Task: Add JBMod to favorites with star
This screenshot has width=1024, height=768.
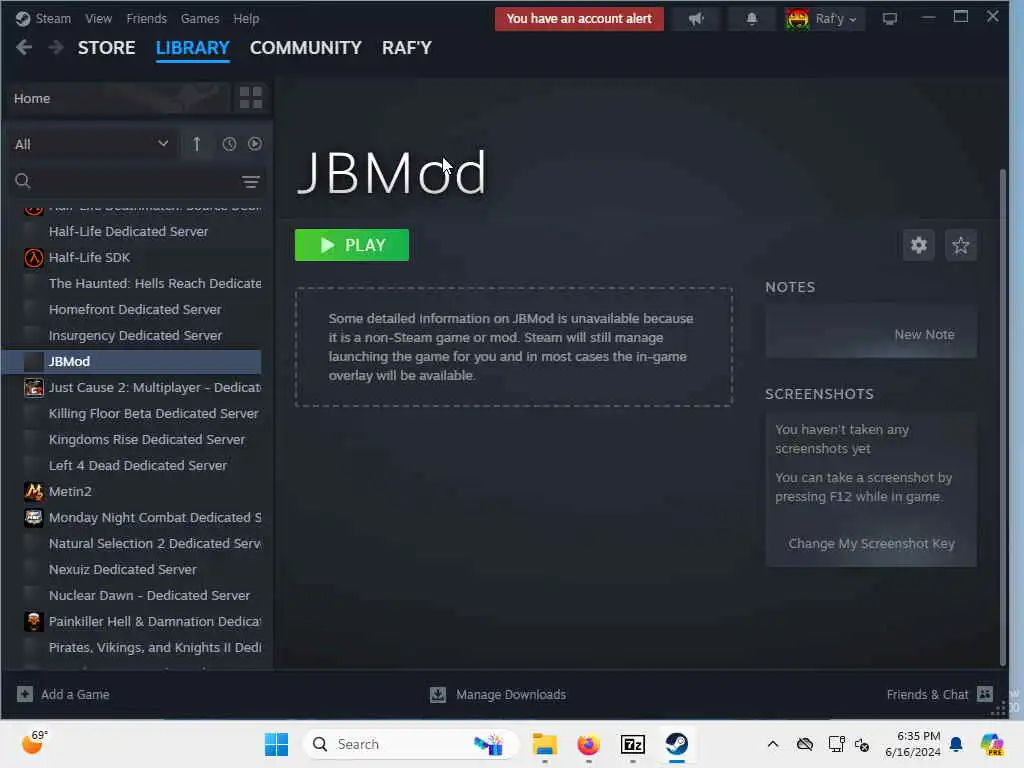Action: (961, 245)
